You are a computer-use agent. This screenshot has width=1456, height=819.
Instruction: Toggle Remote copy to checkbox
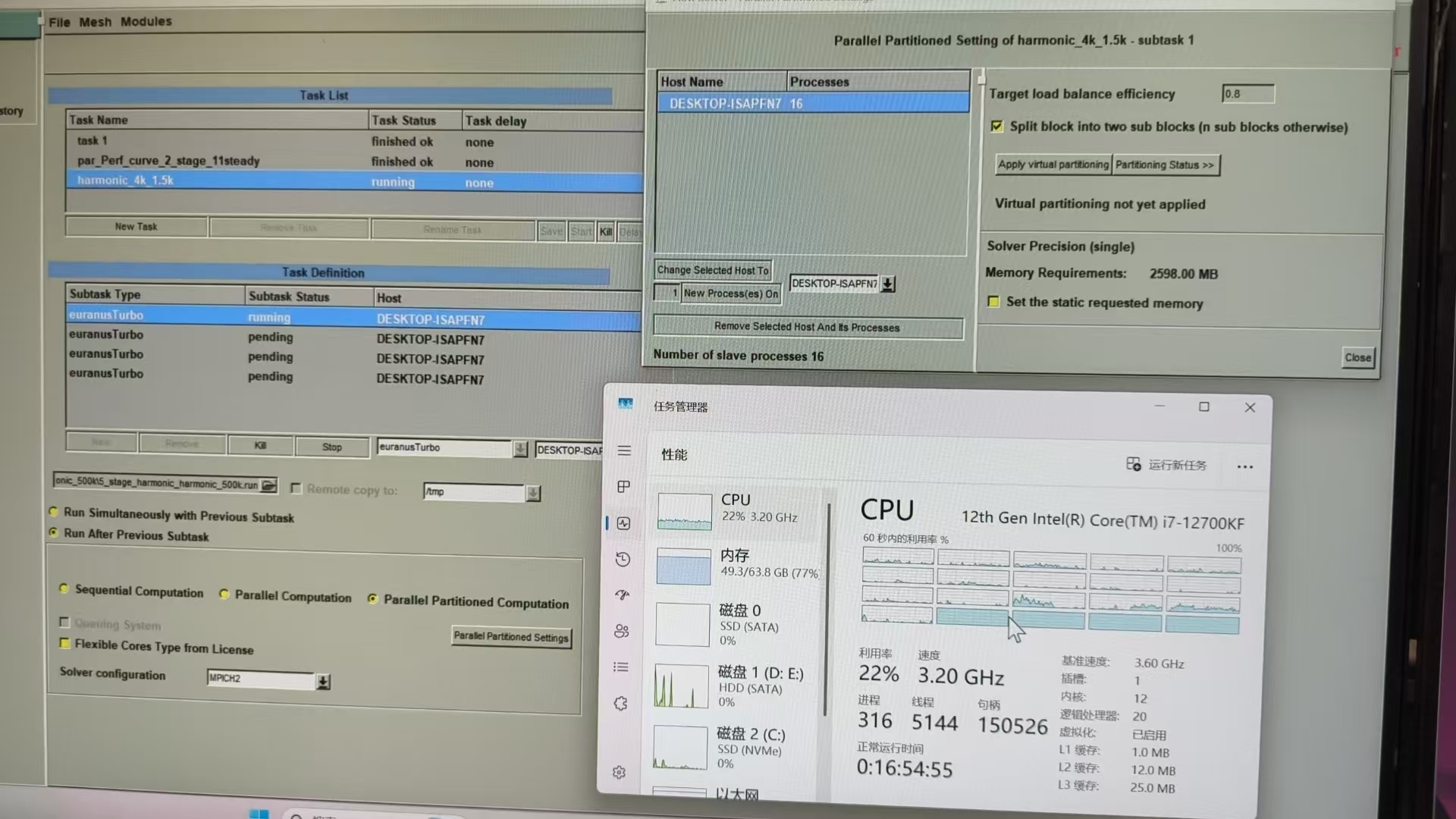[297, 488]
